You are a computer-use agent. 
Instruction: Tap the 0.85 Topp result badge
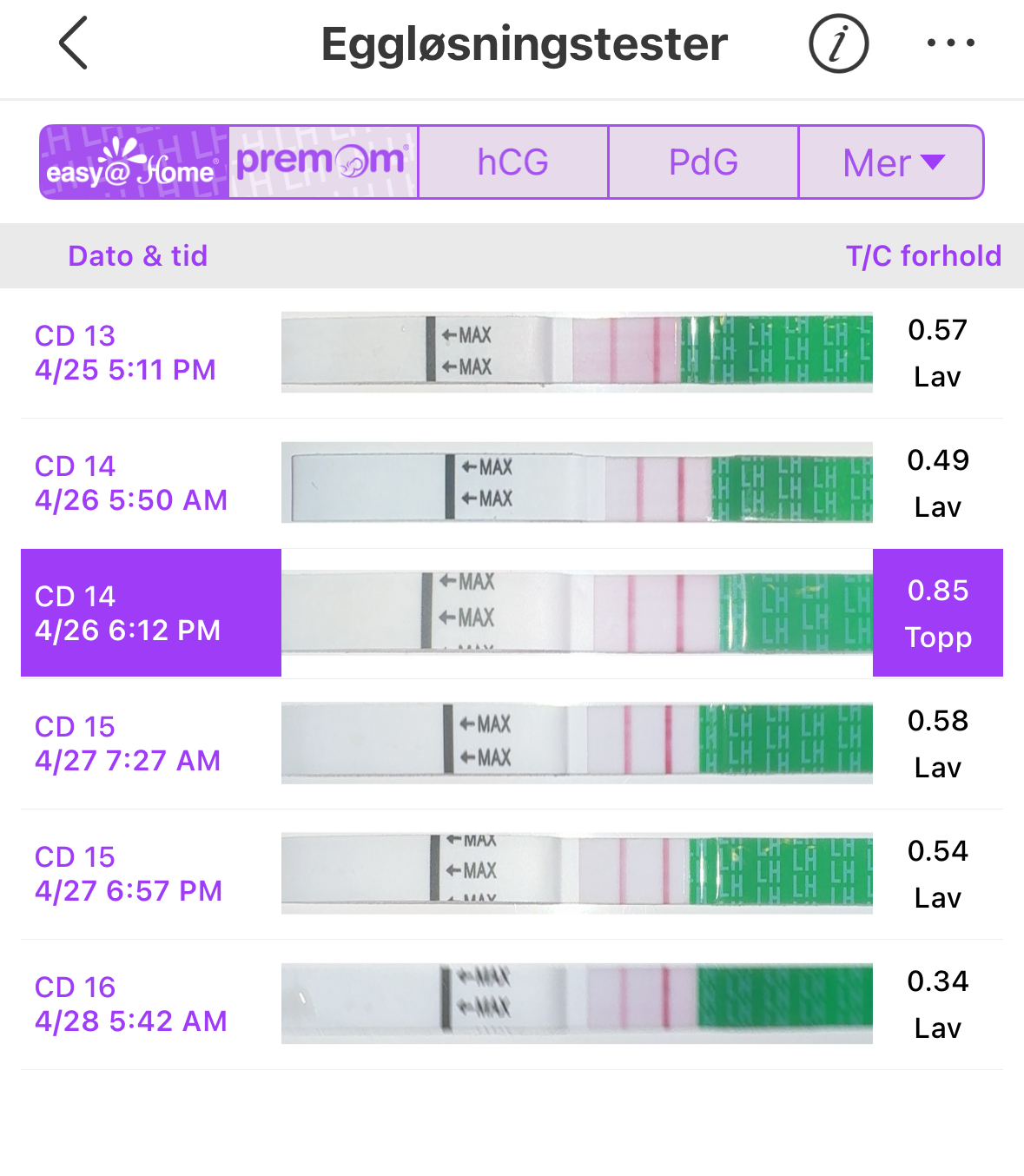coord(938,613)
